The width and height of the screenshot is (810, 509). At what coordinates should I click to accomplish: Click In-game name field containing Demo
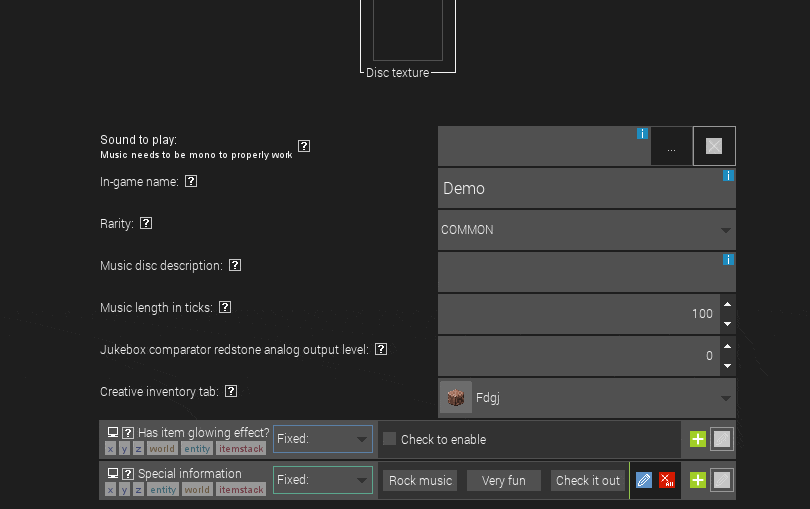click(x=587, y=188)
